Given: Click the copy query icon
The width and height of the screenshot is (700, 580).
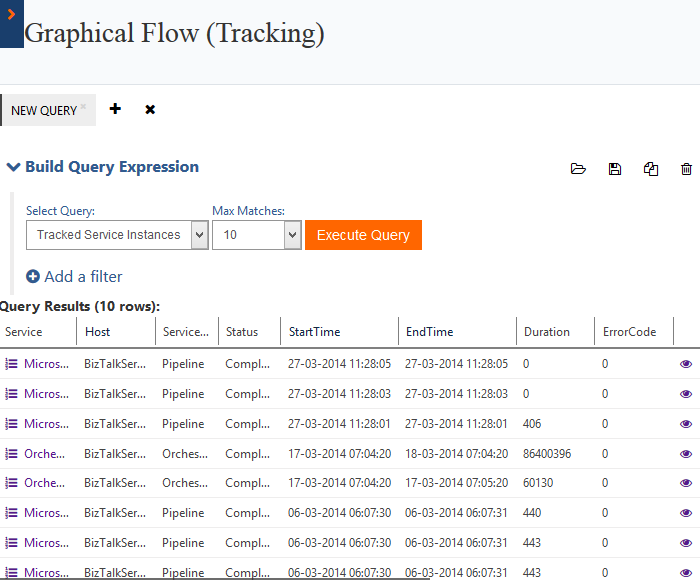Looking at the screenshot, I should click(x=651, y=169).
